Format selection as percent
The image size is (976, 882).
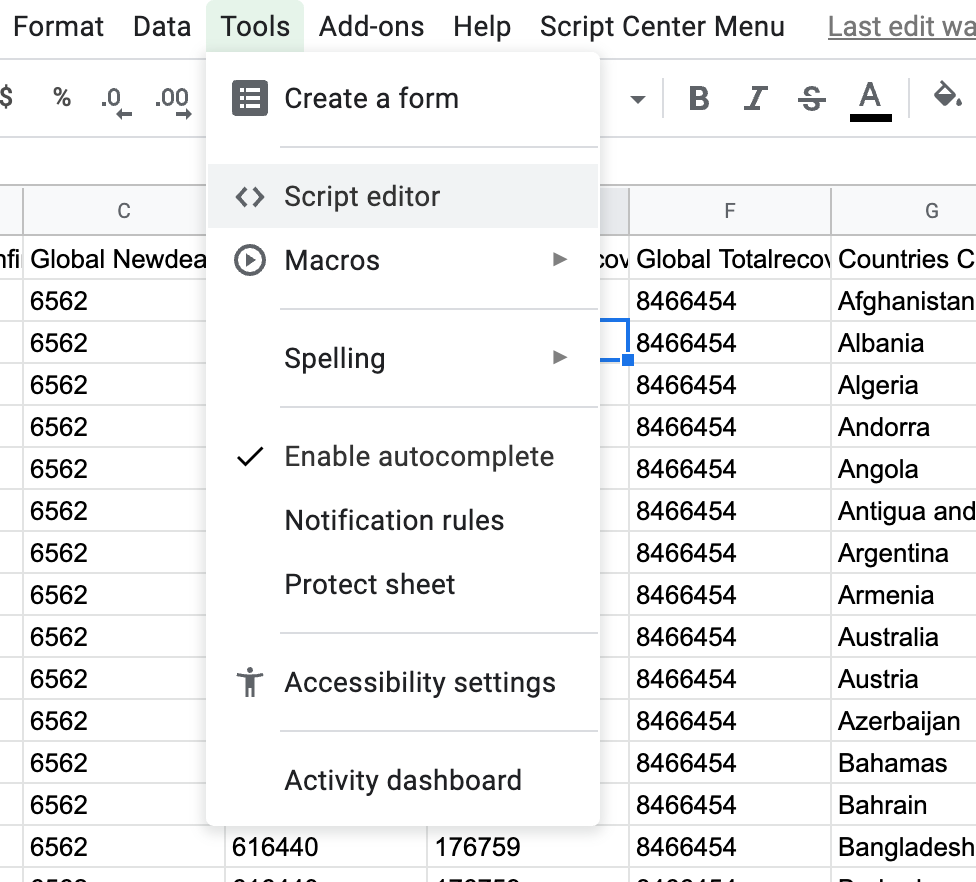pyautogui.click(x=61, y=97)
